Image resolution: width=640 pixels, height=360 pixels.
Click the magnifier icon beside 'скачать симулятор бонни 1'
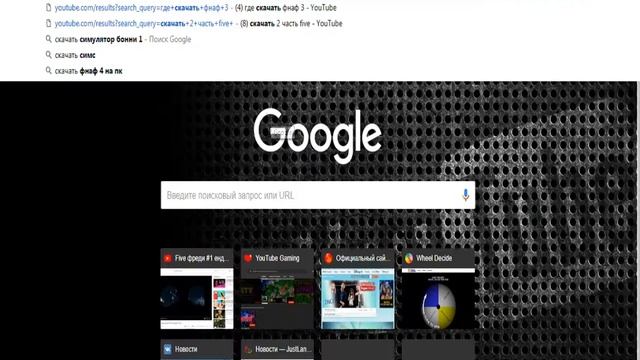(48, 39)
